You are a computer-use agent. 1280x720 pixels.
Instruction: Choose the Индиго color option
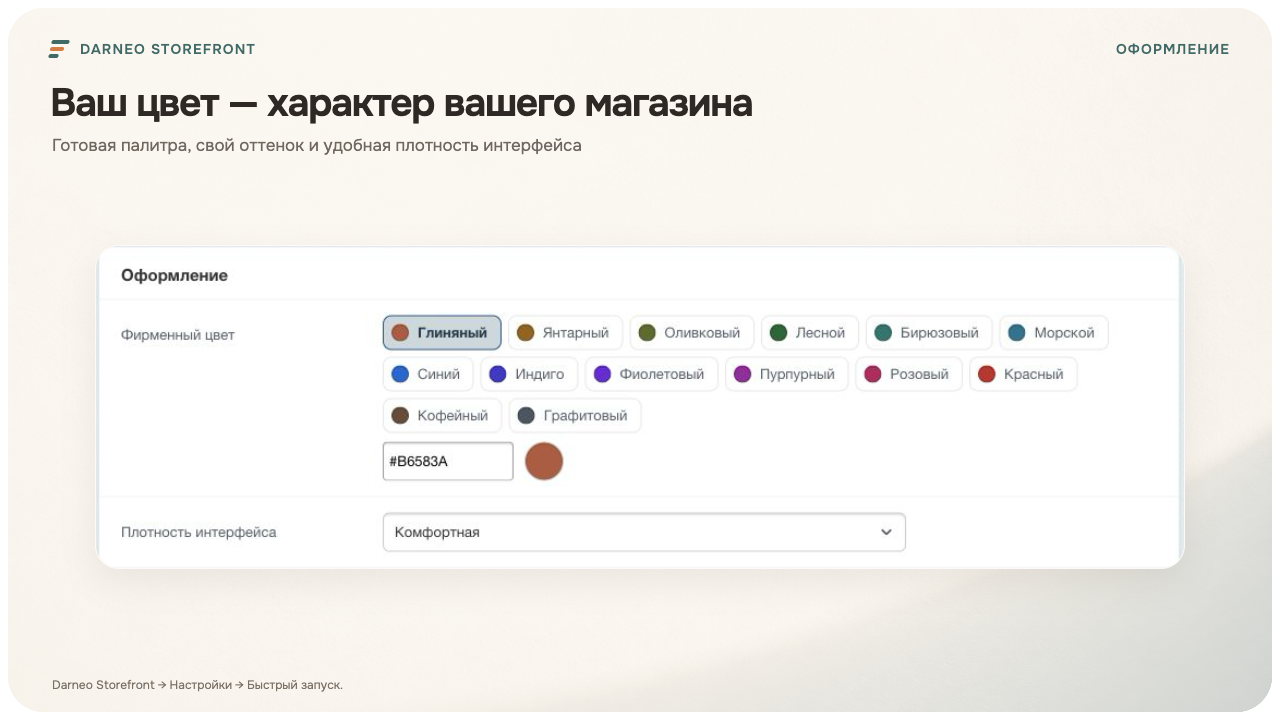click(529, 374)
